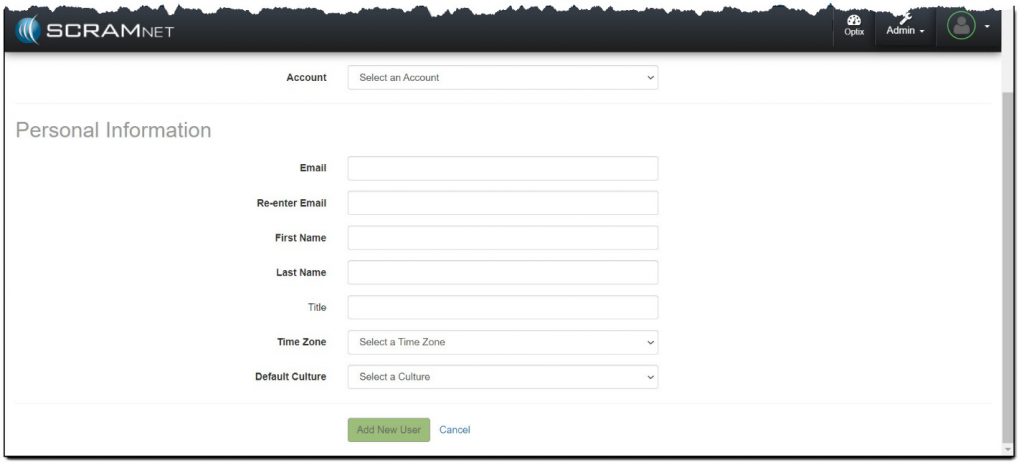
Task: Select the First Name text box
Action: pos(502,238)
